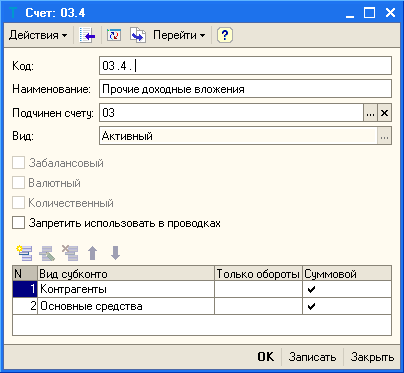Maximize the Счет: 03.4 window
The image size is (404, 373).
pos(369,13)
